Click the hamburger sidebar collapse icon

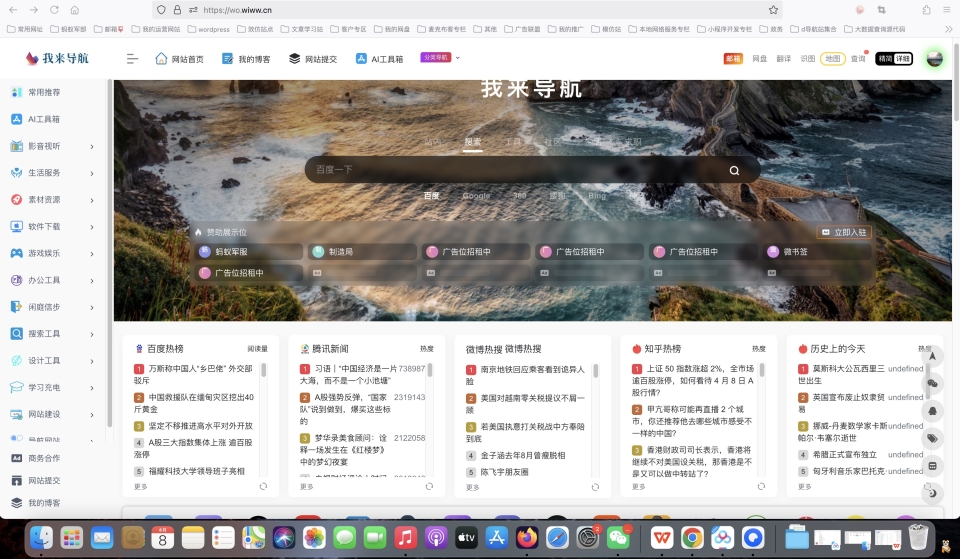click(132, 59)
